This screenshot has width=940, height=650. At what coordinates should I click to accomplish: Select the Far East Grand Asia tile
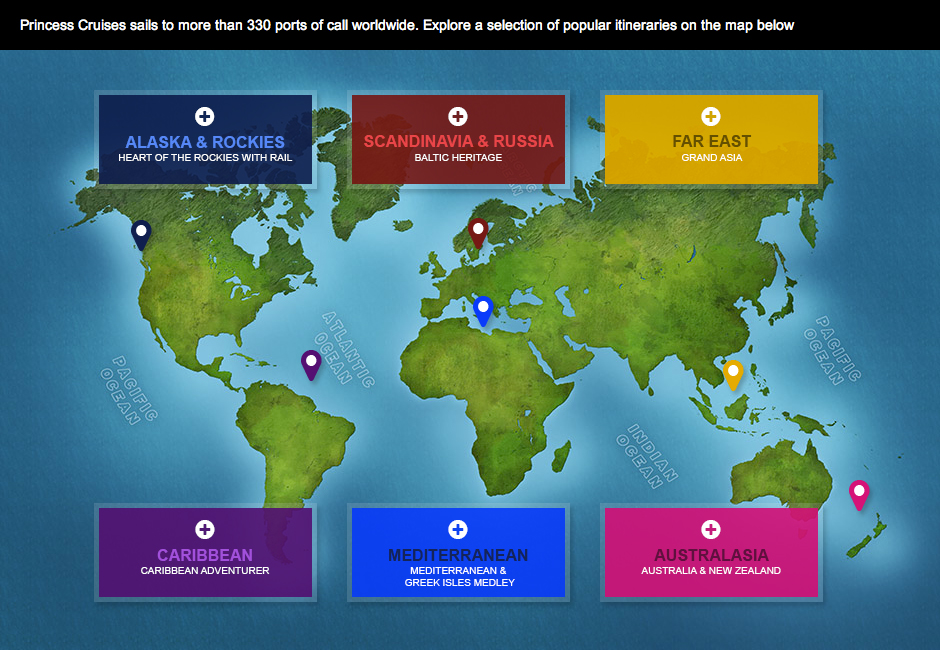click(x=711, y=140)
